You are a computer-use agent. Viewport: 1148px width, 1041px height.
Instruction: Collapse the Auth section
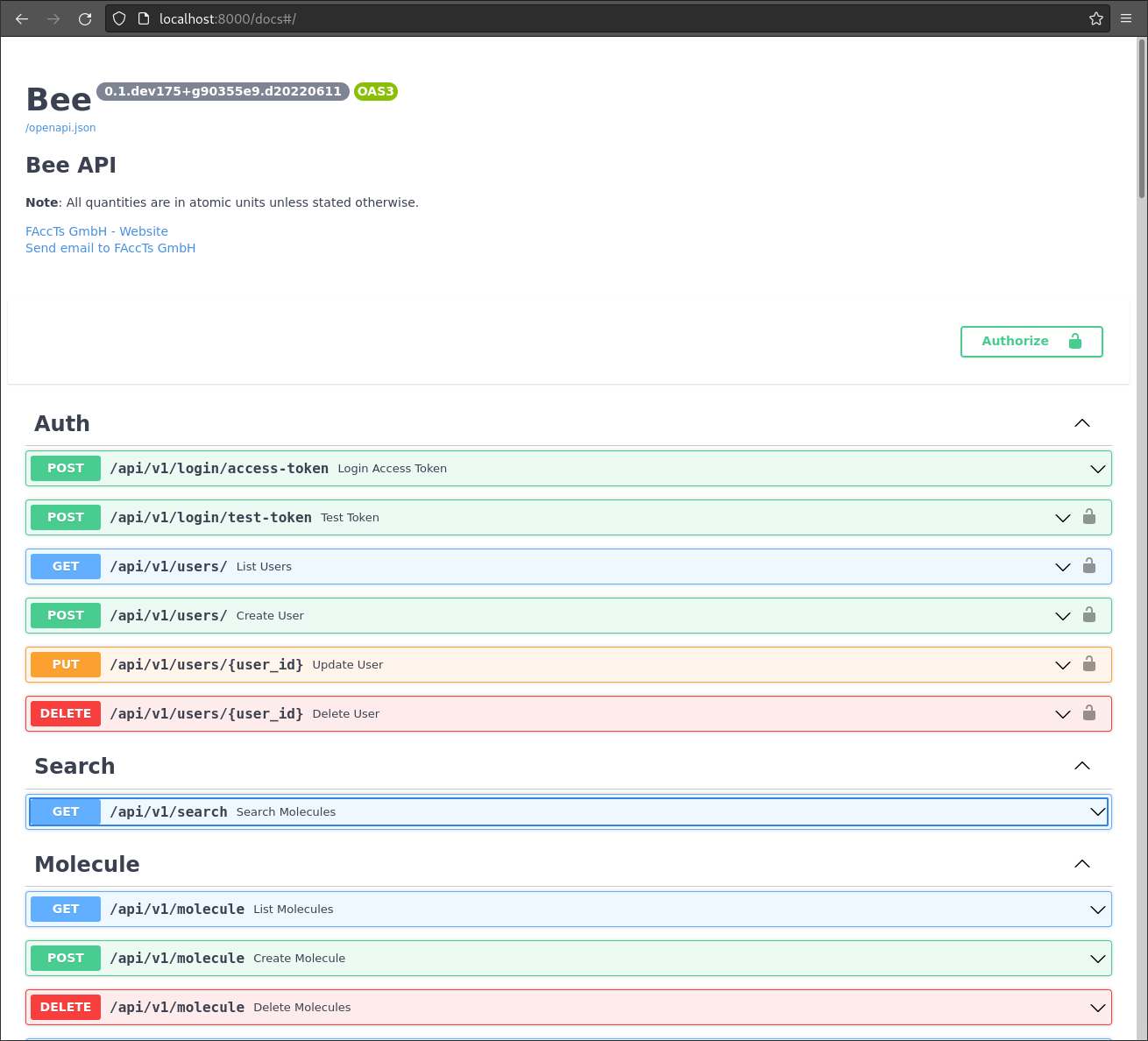tap(1081, 422)
